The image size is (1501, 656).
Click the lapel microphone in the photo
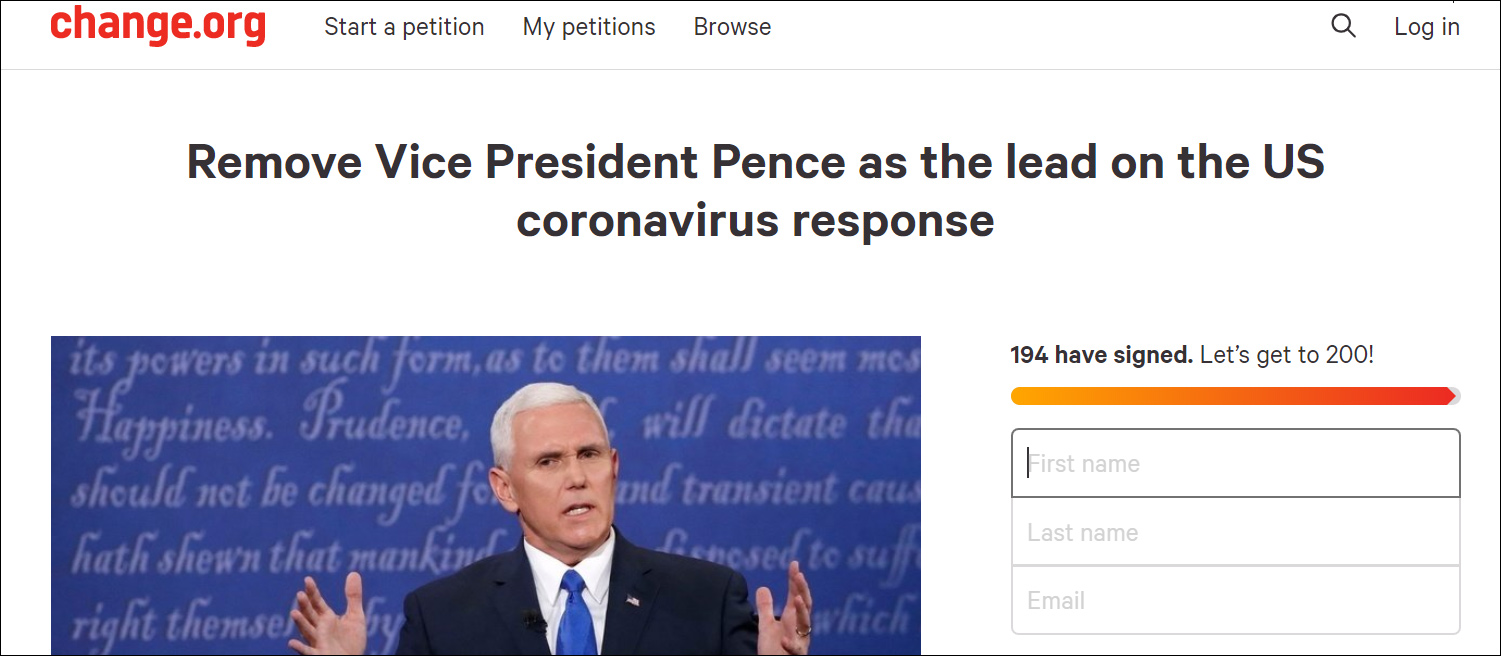pyautogui.click(x=533, y=621)
